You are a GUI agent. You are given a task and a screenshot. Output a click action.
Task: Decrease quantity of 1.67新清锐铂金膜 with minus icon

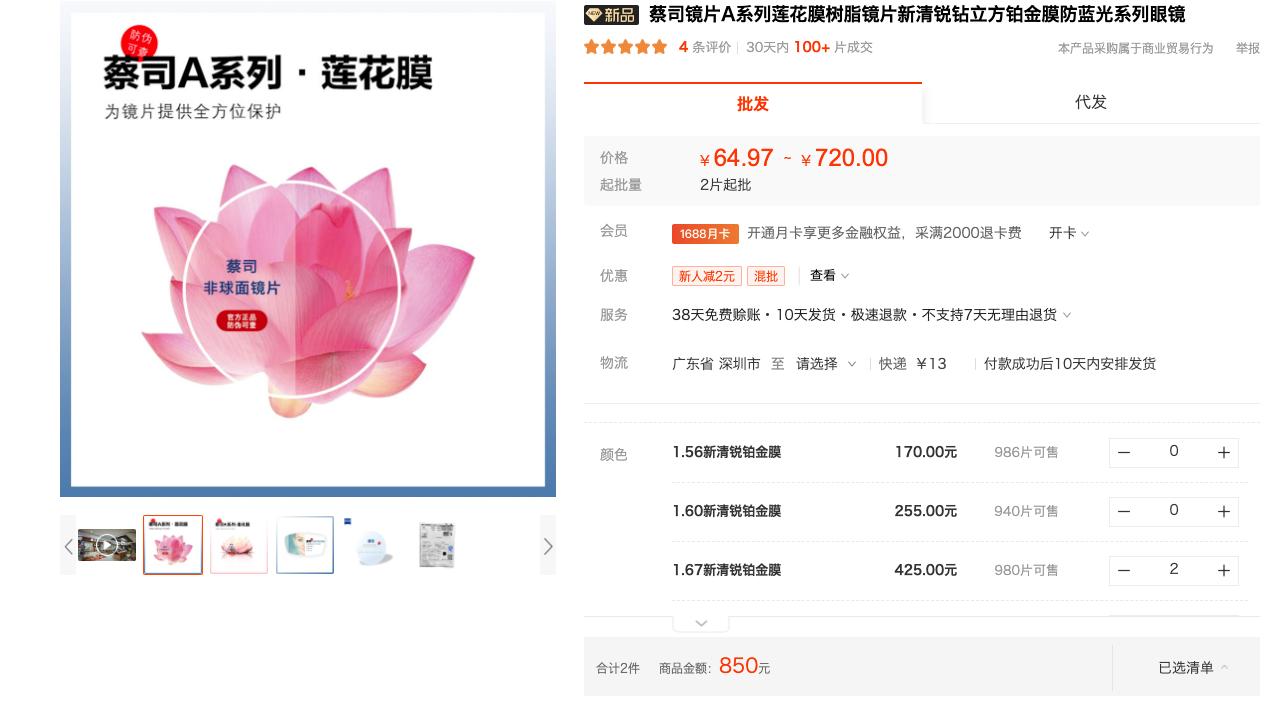[1123, 570]
